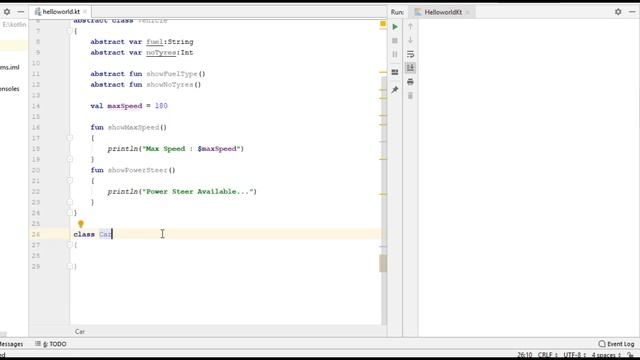Change CRLF line separator setting
Image resolution: width=640 pixels, height=360 pixels.
pyautogui.click(x=547, y=355)
